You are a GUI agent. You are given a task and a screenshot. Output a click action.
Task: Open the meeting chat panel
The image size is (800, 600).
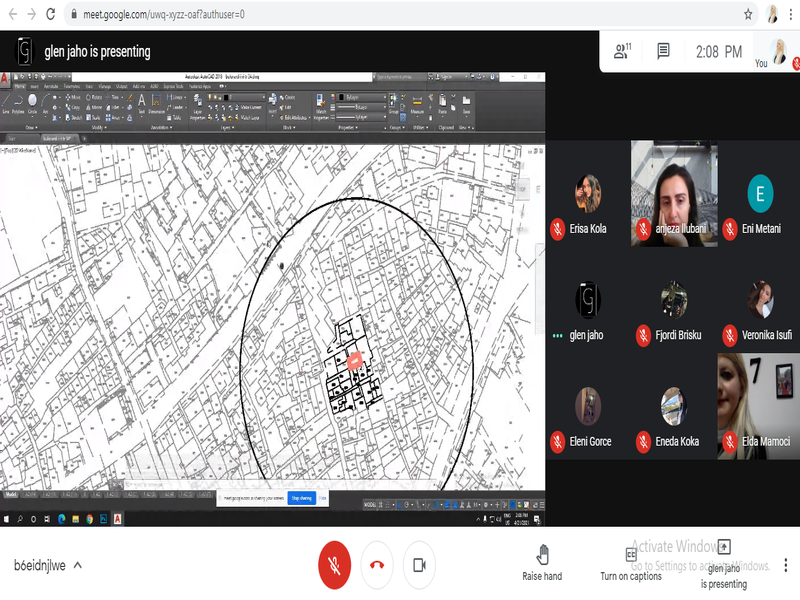pos(663,50)
